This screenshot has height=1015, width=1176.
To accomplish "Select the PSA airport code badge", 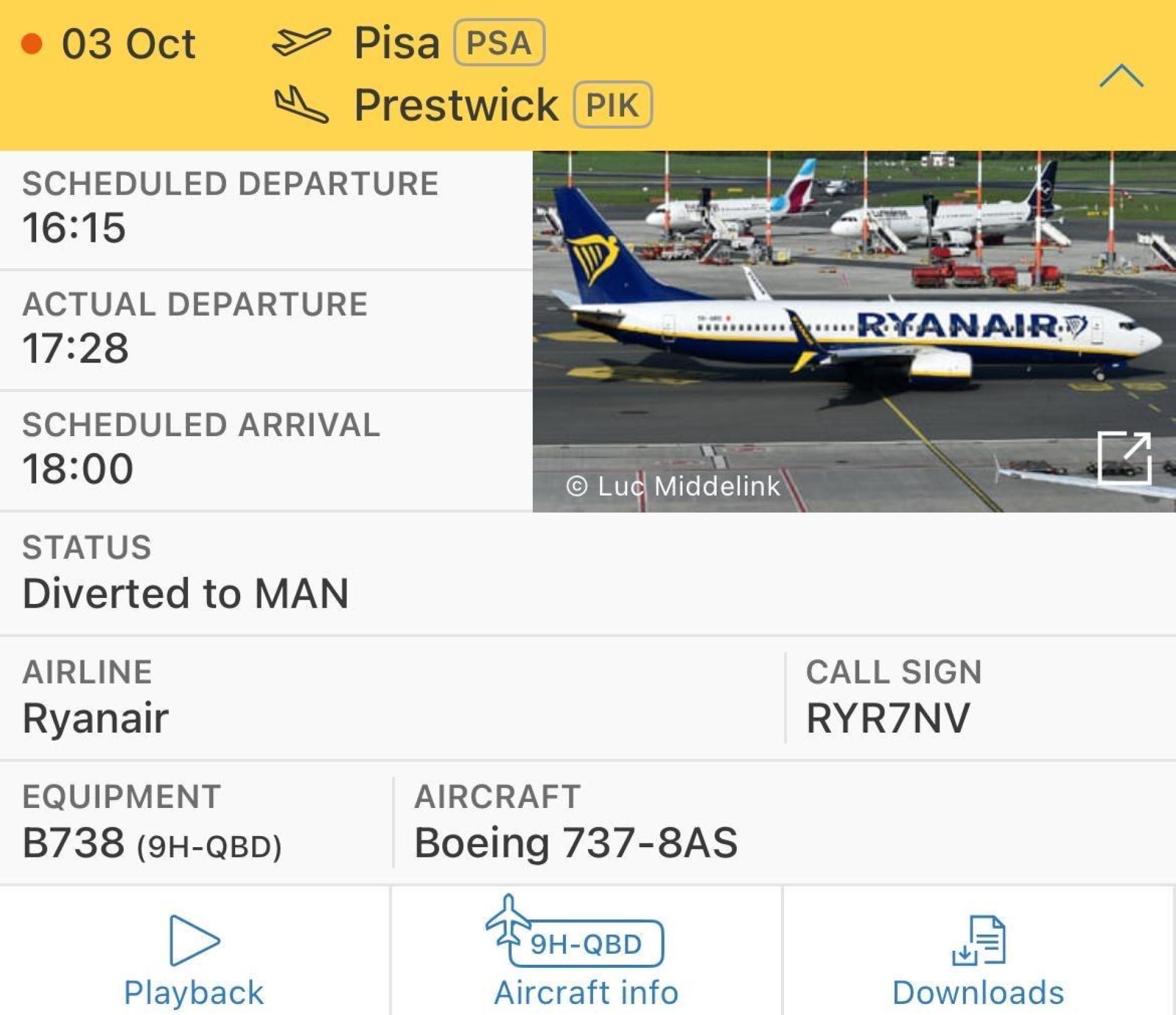I will (498, 42).
